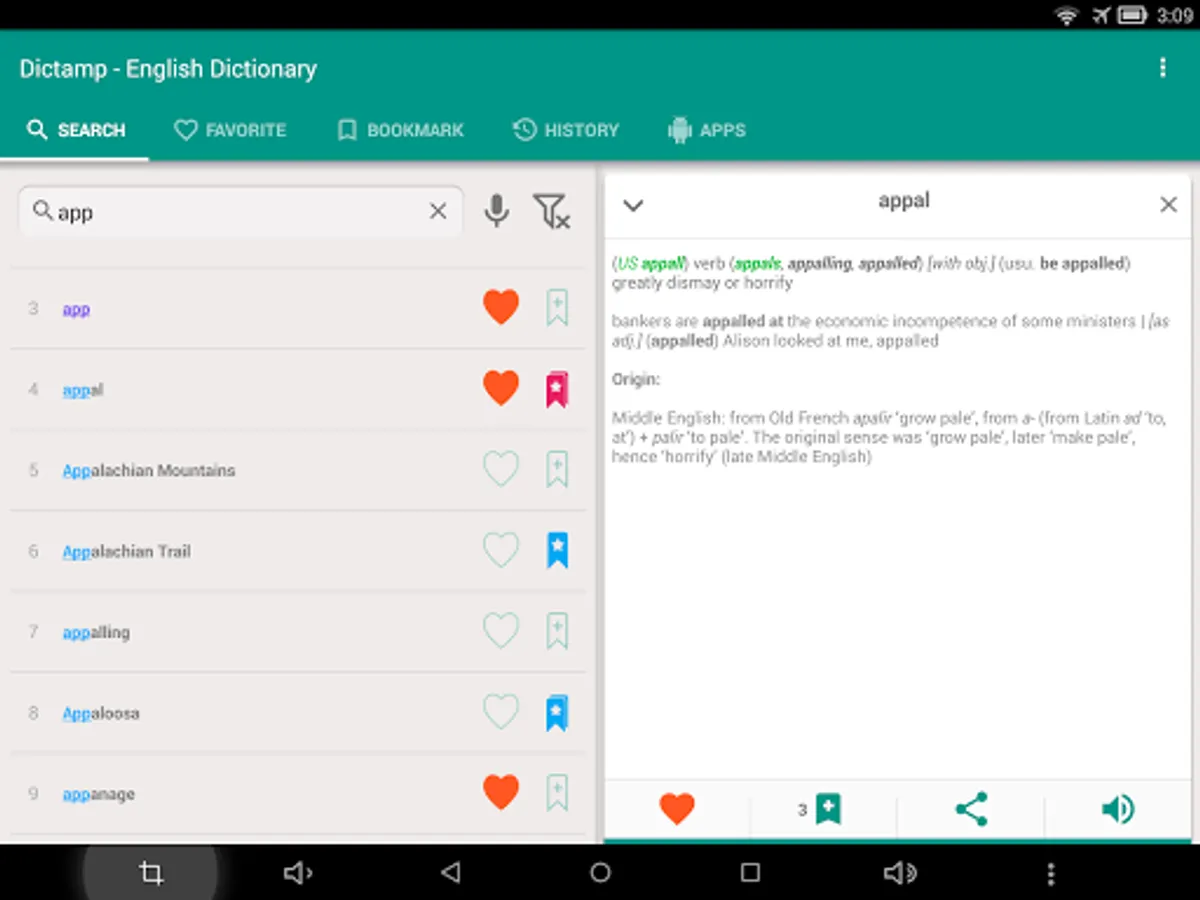Tap the battery status icon
This screenshot has width=1200, height=900.
[1132, 15]
